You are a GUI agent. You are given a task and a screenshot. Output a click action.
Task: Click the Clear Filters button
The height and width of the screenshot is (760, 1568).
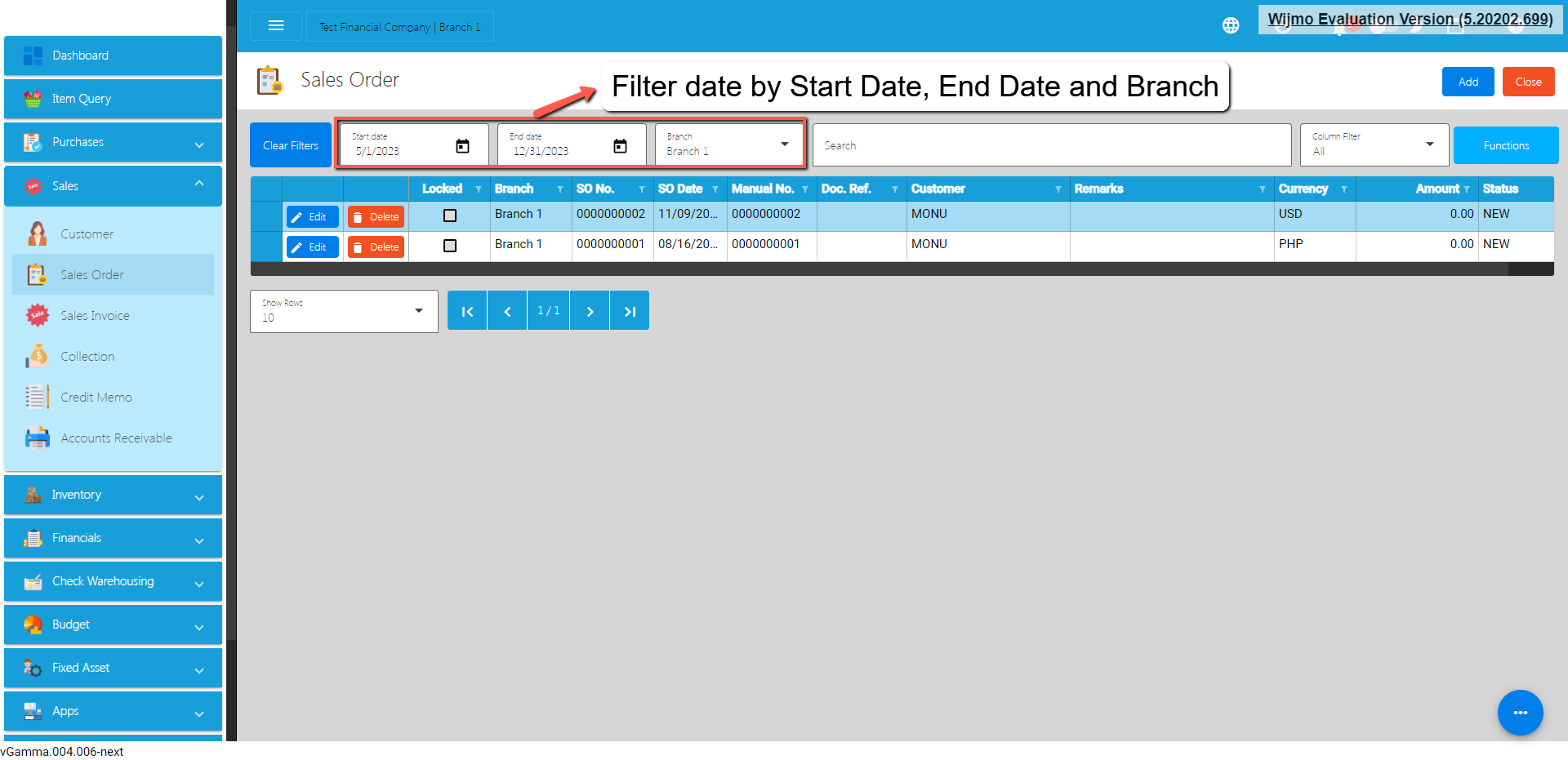click(291, 145)
